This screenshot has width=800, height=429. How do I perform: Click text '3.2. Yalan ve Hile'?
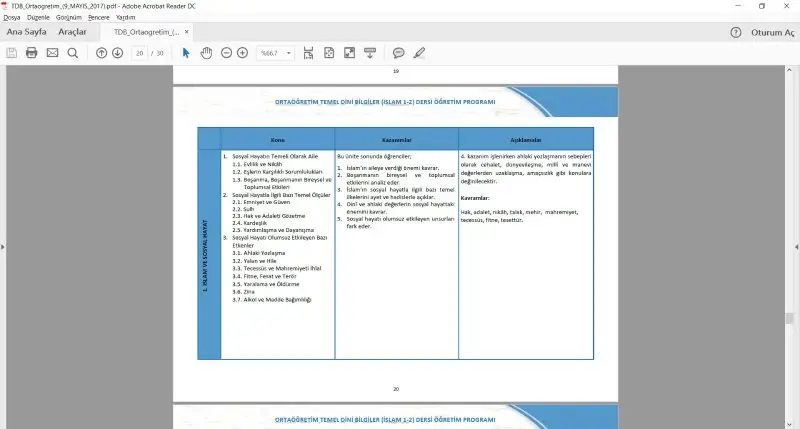tap(254, 261)
